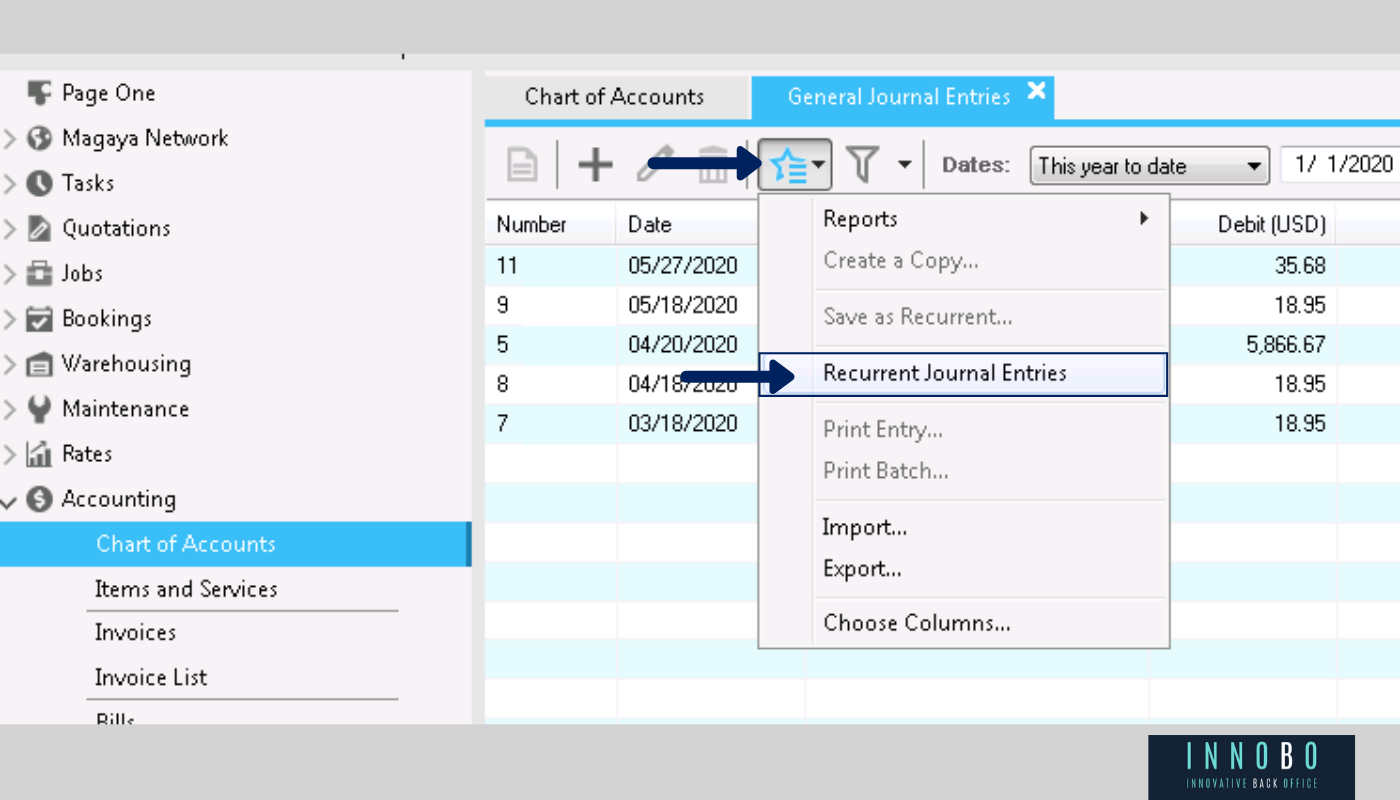1400x800 pixels.
Task: Expand the Quotations tree node
Action: (x=10, y=229)
